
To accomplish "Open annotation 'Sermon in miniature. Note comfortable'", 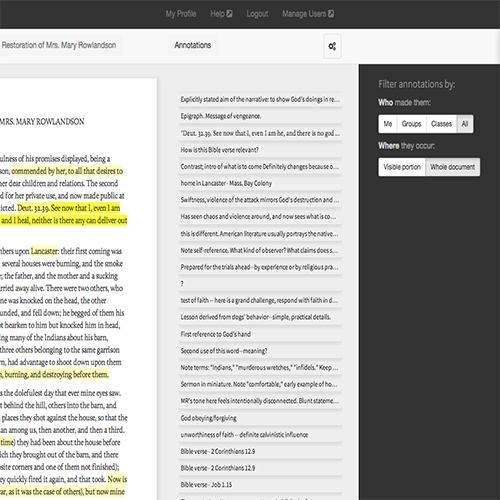I will 260,384.
